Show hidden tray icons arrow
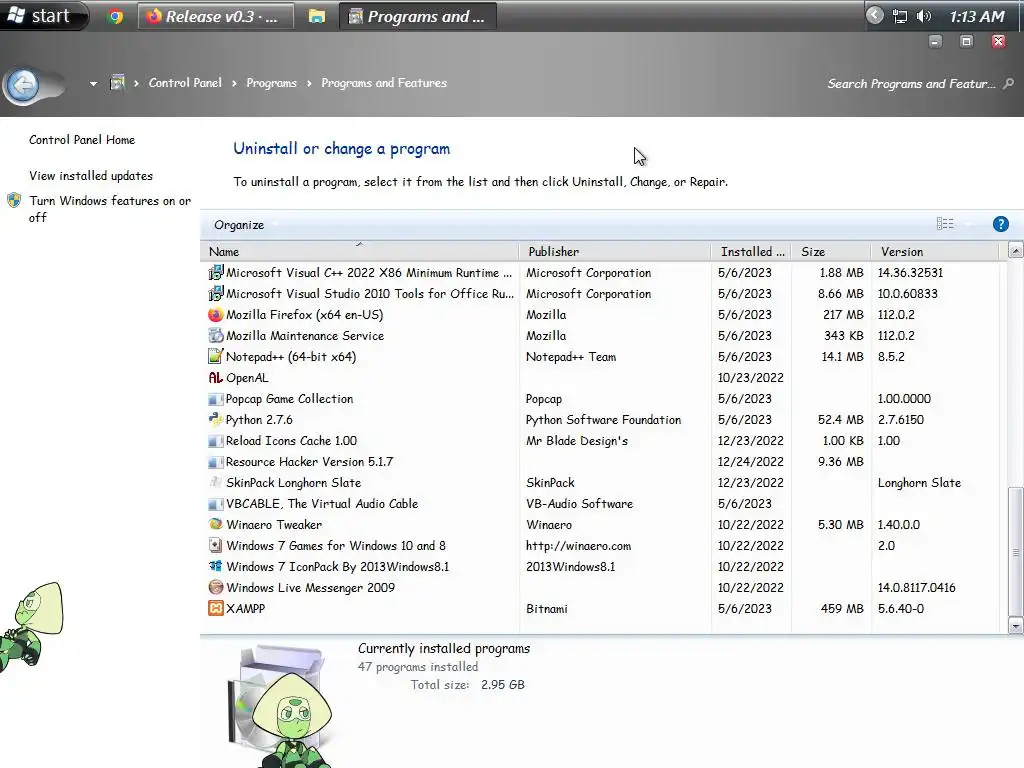 874,16
